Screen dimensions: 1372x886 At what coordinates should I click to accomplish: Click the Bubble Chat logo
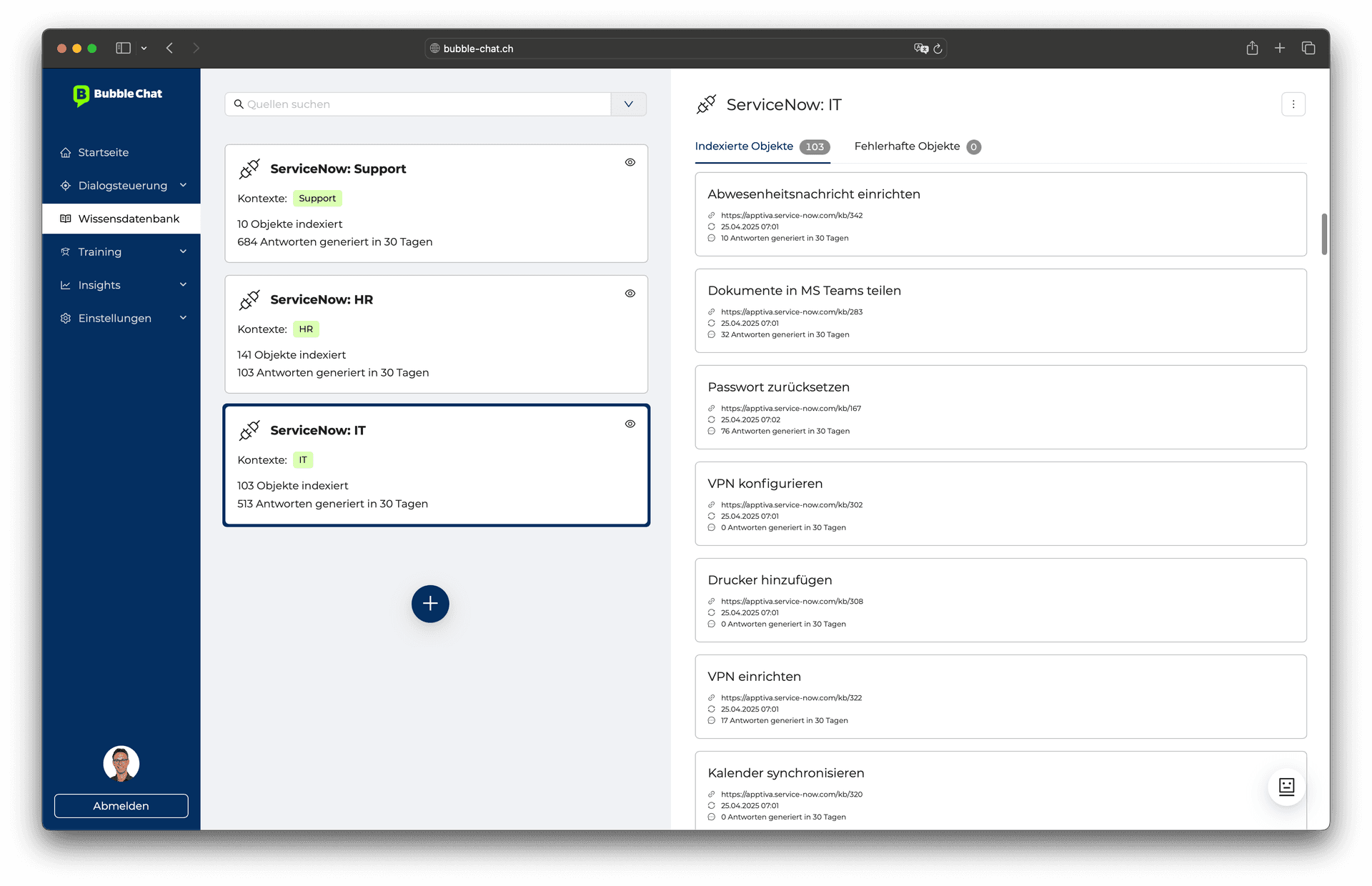click(x=118, y=94)
